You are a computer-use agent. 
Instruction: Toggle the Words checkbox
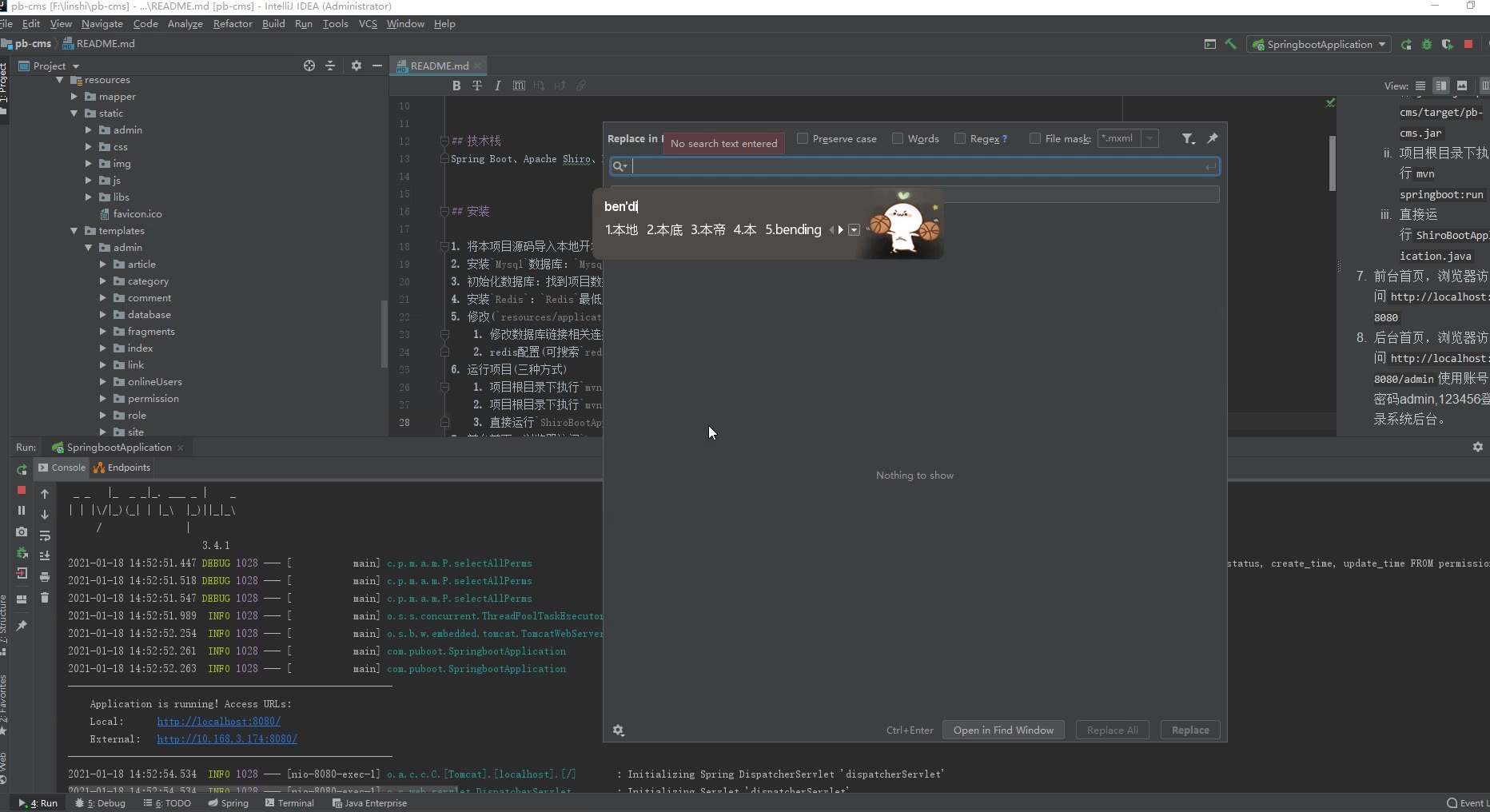coord(898,138)
